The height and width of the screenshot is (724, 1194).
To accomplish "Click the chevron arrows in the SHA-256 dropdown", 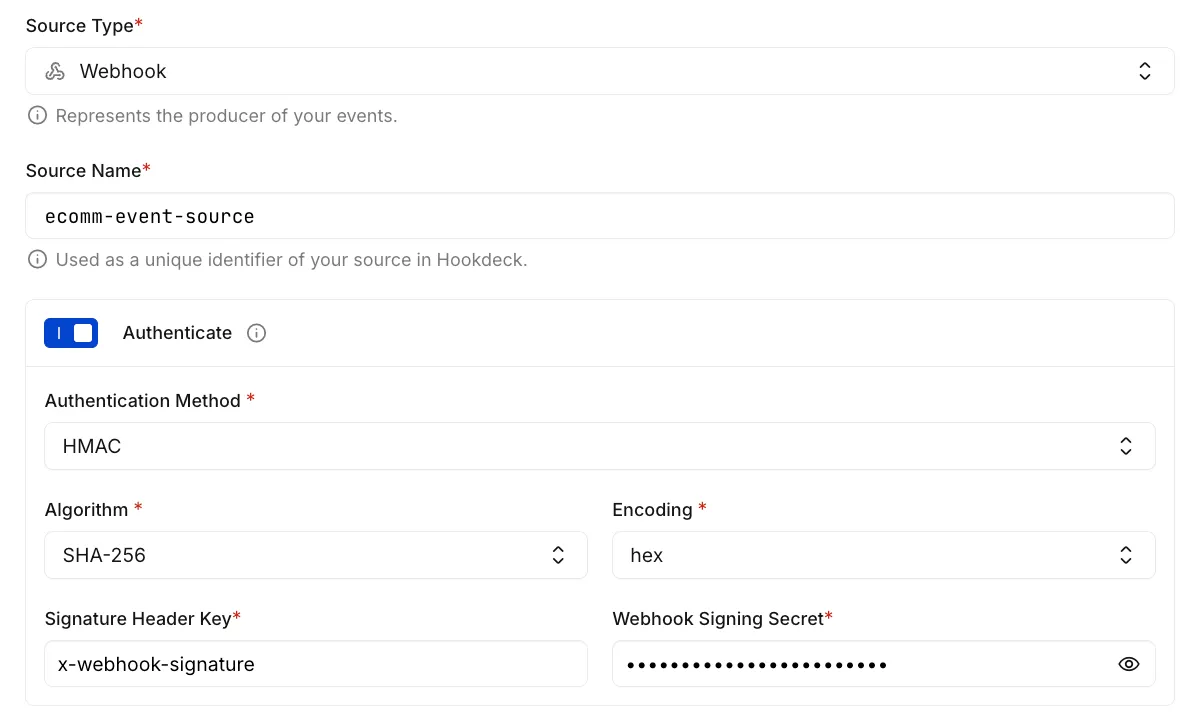I will click(558, 555).
